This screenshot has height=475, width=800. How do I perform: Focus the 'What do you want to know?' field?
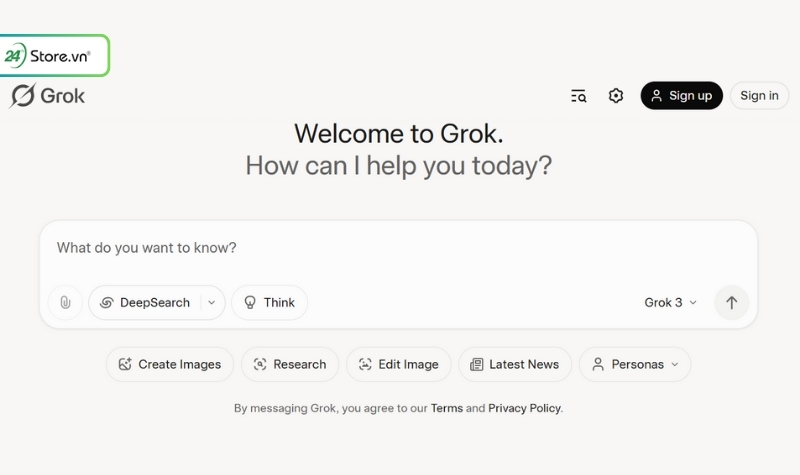pos(398,248)
